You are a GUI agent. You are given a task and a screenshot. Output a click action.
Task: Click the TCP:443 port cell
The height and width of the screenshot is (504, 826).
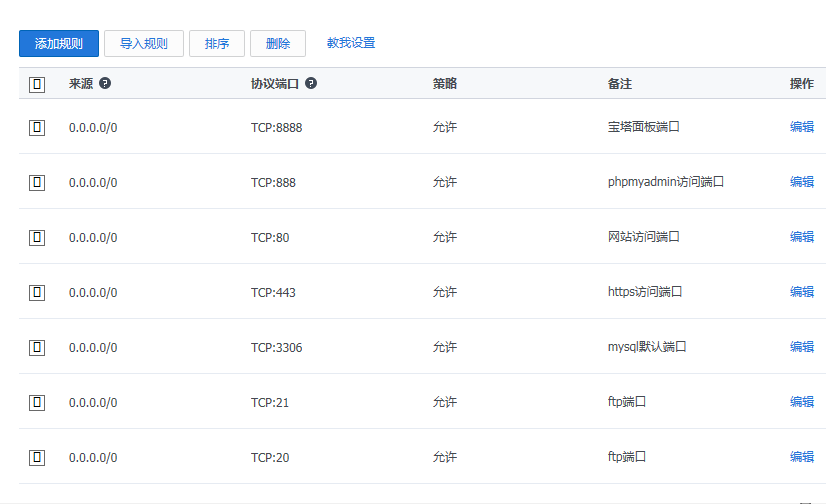pyautogui.click(x=273, y=292)
